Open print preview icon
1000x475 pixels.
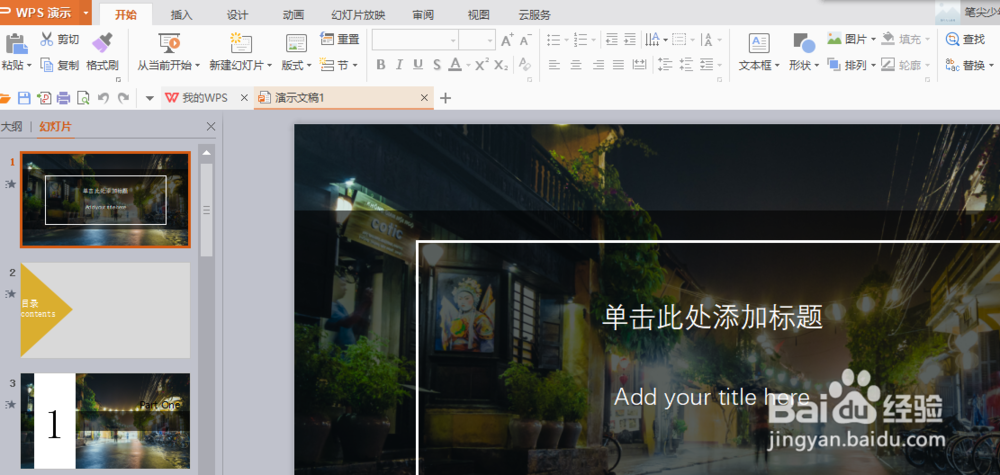click(x=83, y=98)
